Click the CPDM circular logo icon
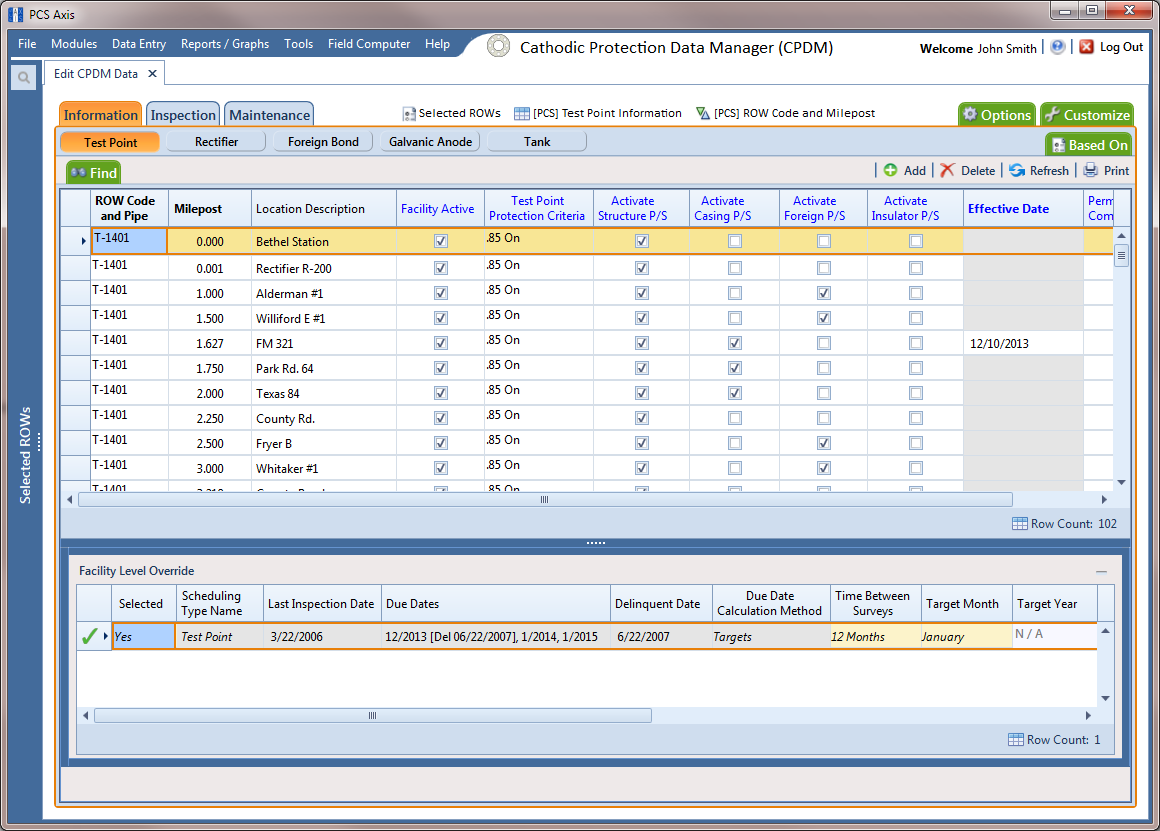Screen dimensions: 1160x831 [499, 47]
